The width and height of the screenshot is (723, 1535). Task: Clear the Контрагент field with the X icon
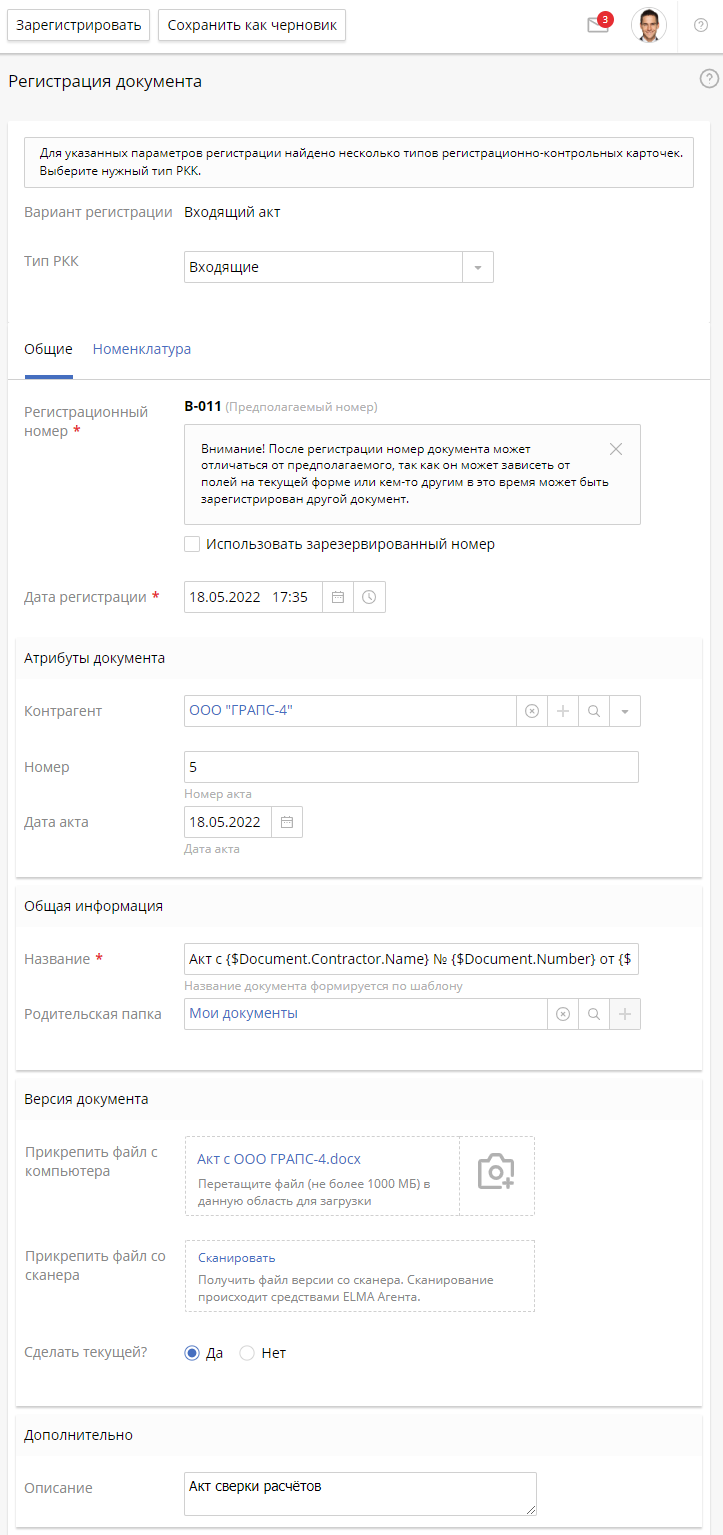click(x=531, y=711)
